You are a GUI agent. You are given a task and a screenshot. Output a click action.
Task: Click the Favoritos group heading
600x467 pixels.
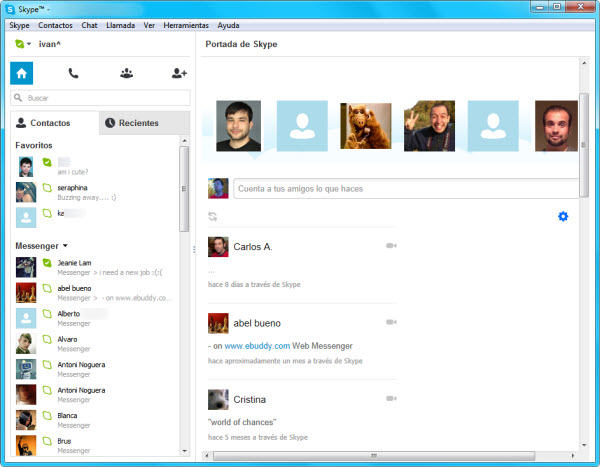(x=34, y=145)
